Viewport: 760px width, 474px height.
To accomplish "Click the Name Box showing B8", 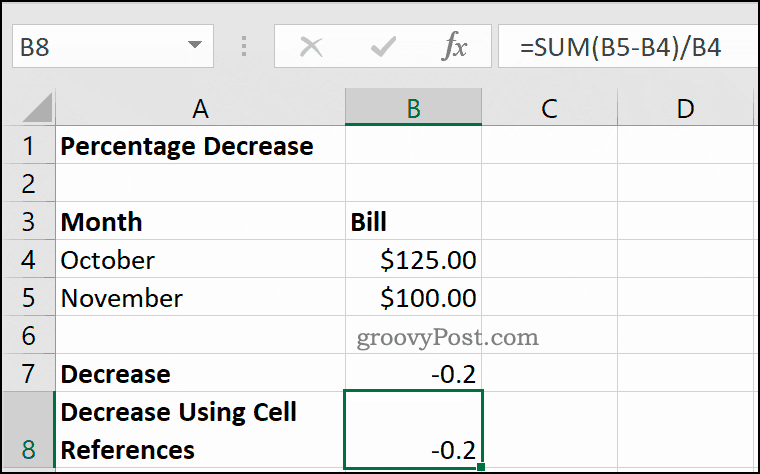I will click(112, 46).
